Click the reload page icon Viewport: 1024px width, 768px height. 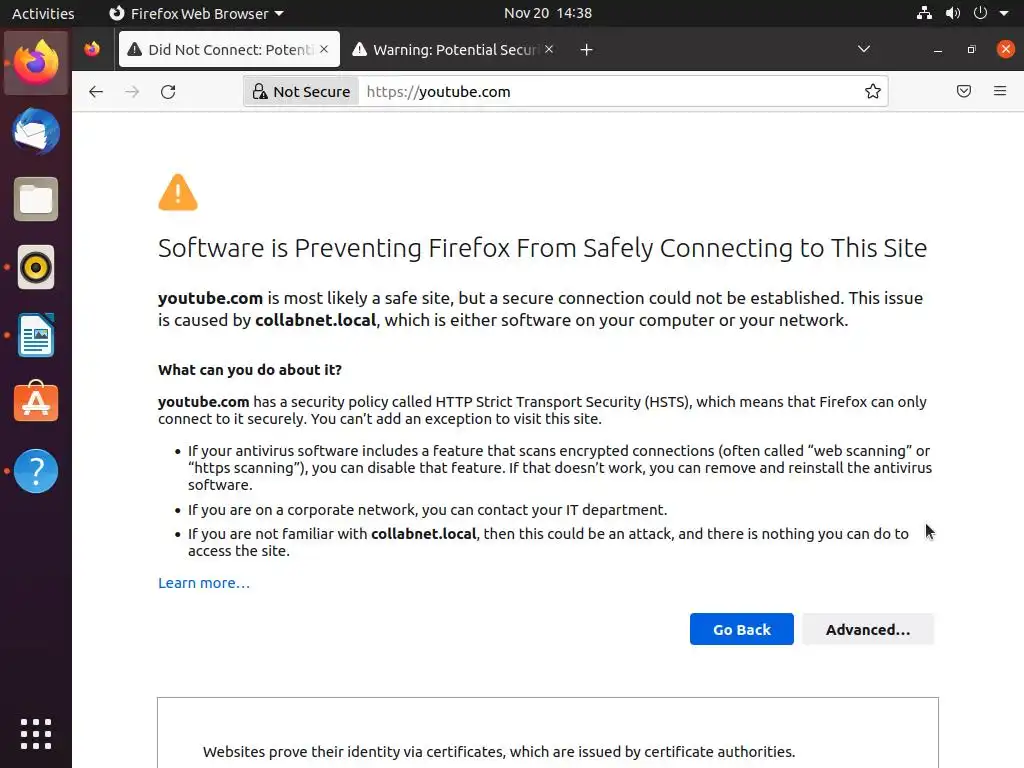click(168, 92)
